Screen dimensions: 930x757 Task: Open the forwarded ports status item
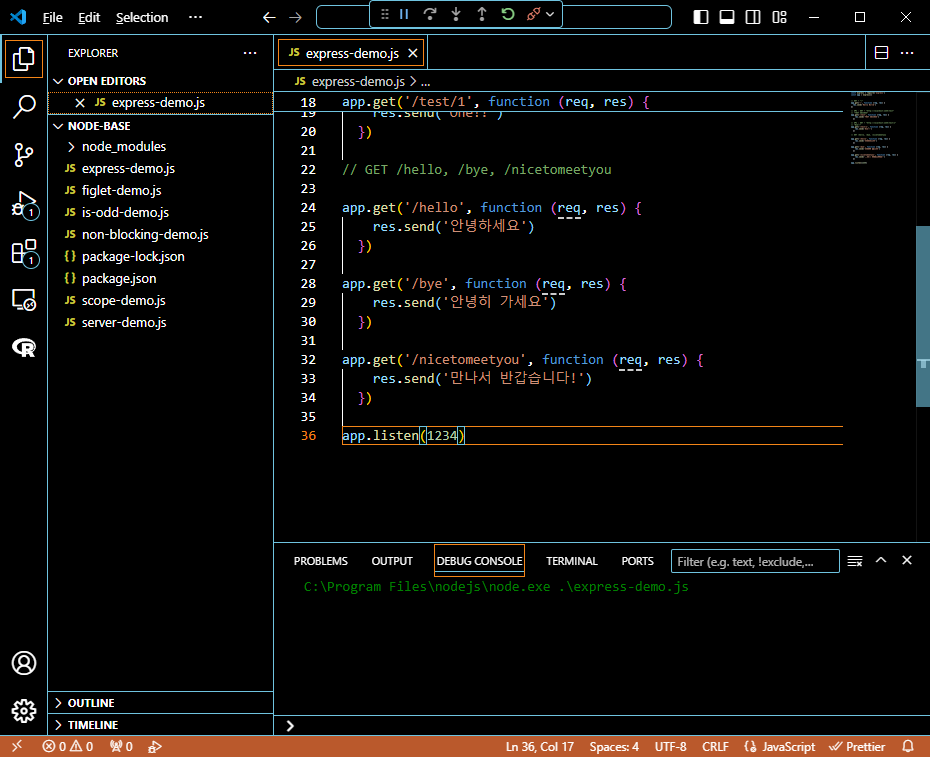122,746
